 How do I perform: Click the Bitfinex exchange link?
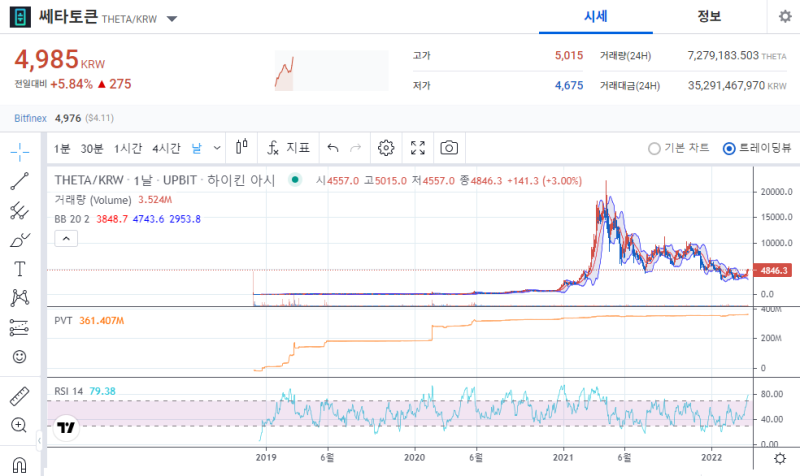(x=30, y=118)
